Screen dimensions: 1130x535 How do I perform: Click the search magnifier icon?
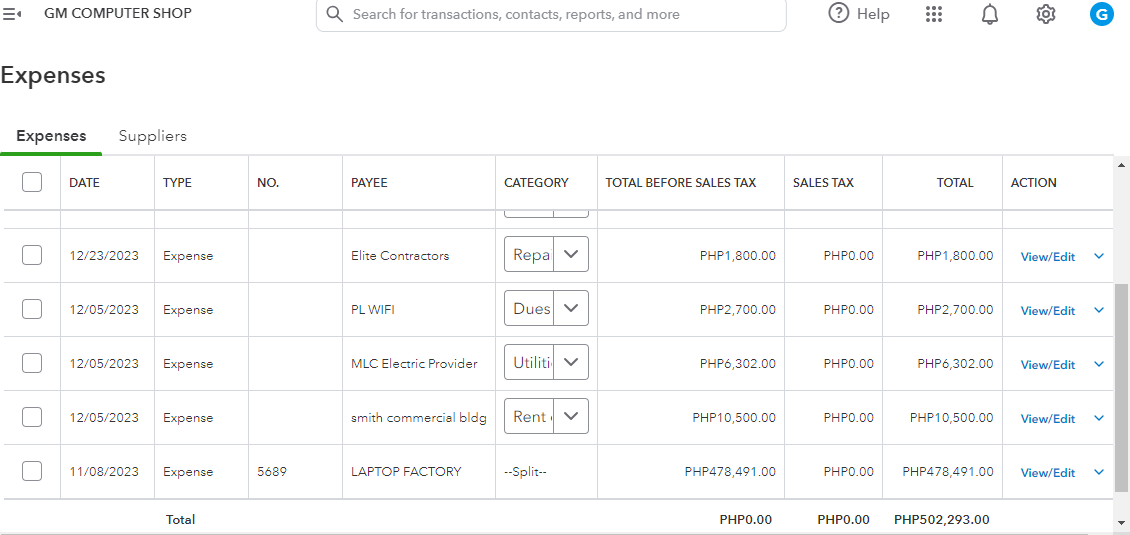coord(335,15)
